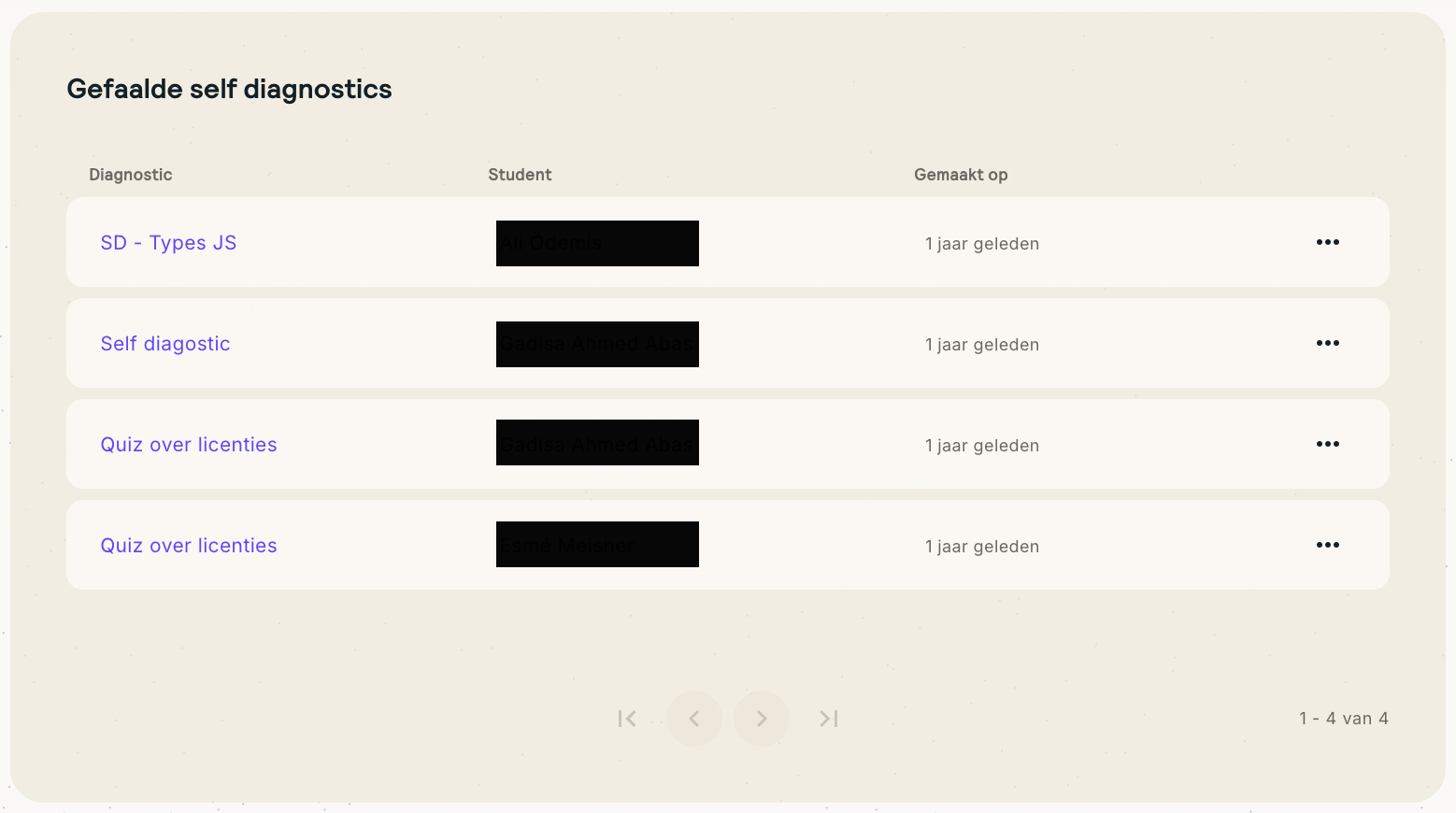Screen dimensions: 1456x813
Task: Open the SD - Types JS diagnostic link
Action: tap(168, 243)
